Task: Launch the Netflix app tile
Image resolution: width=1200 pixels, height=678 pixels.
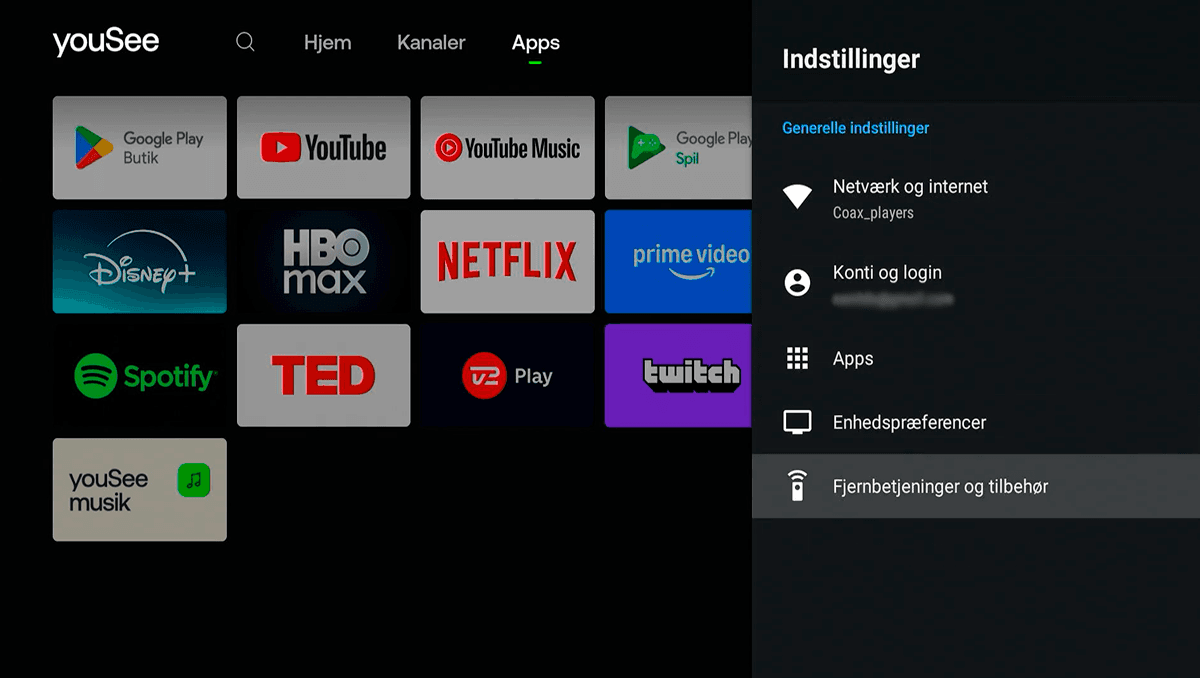Action: pos(507,261)
